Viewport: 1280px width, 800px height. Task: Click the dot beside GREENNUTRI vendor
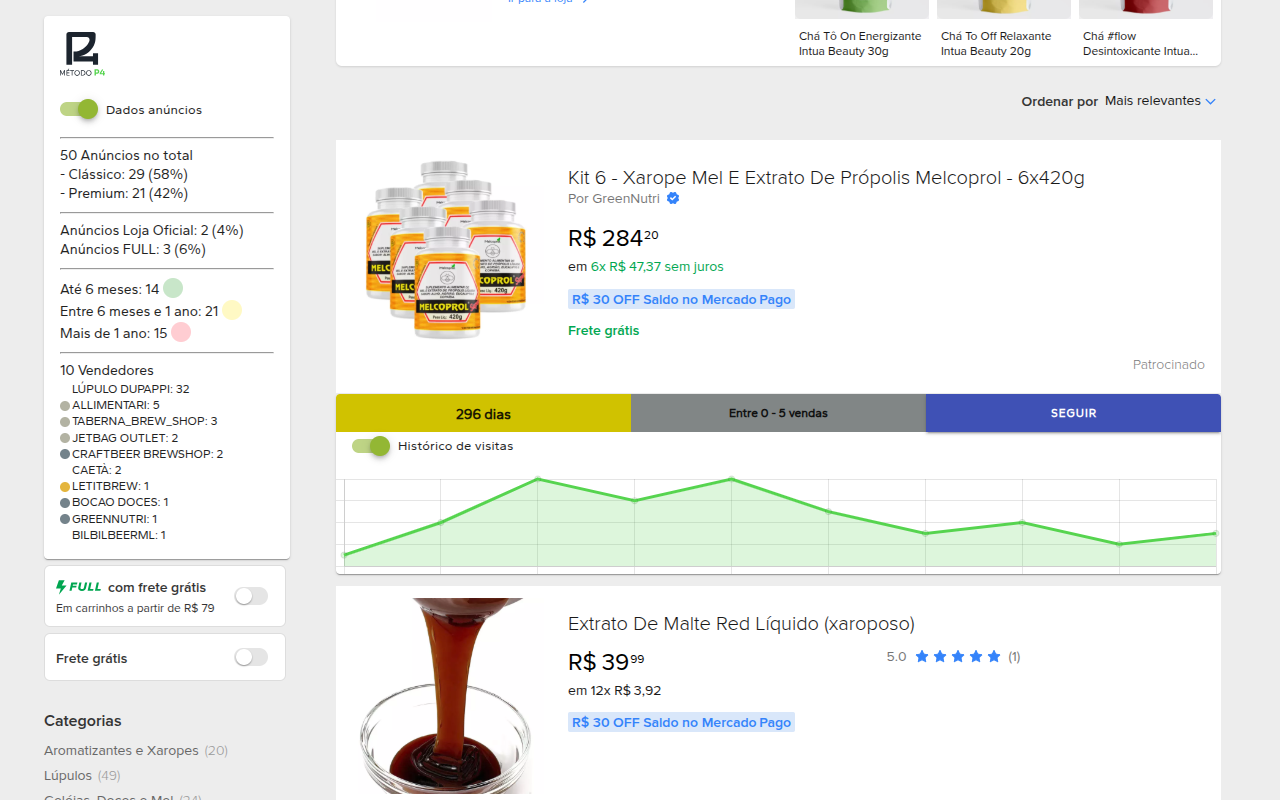click(65, 519)
